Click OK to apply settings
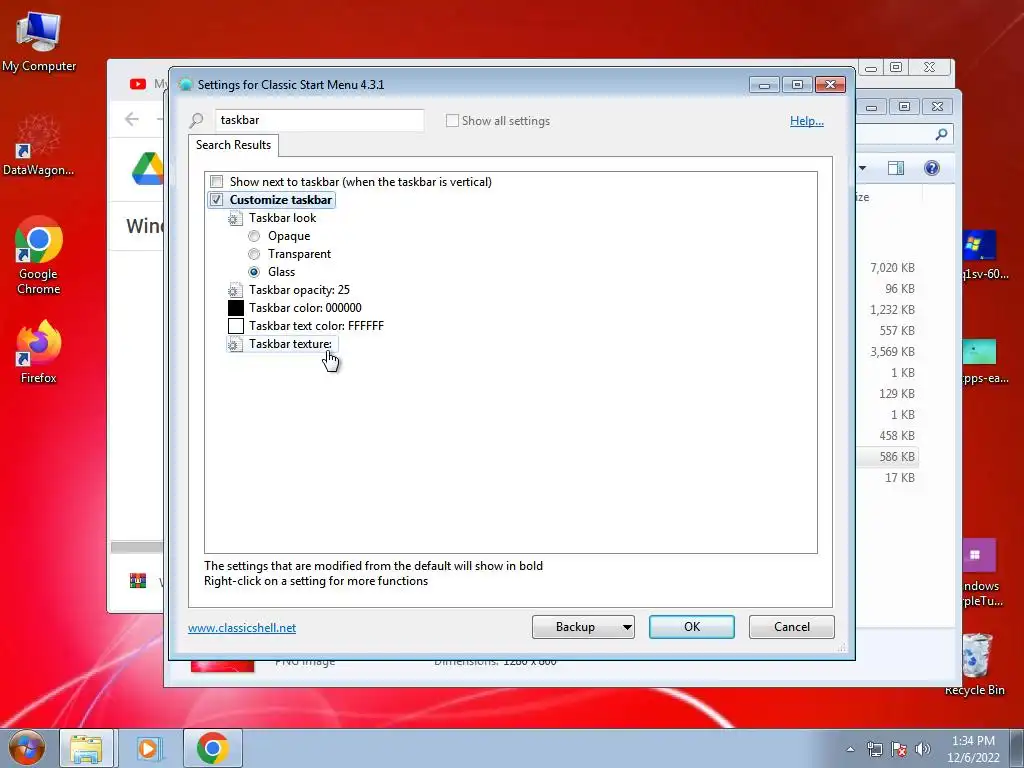 (692, 627)
